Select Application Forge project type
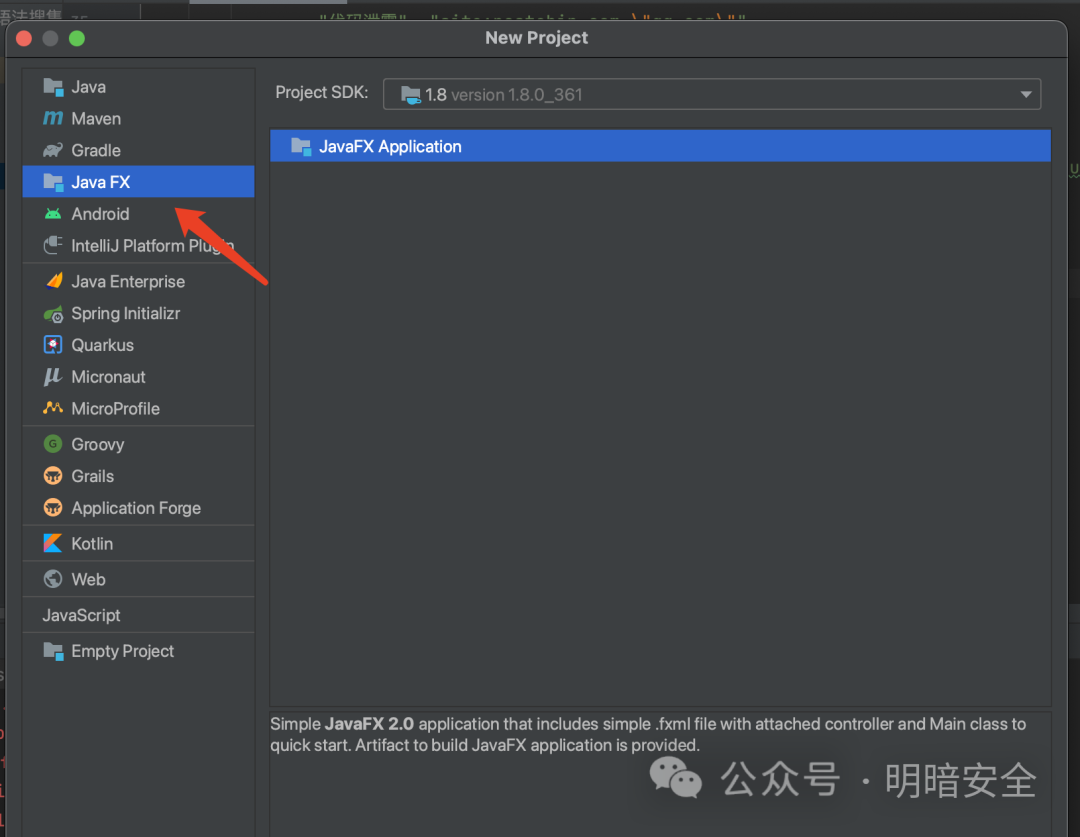The width and height of the screenshot is (1080, 837). [135, 509]
